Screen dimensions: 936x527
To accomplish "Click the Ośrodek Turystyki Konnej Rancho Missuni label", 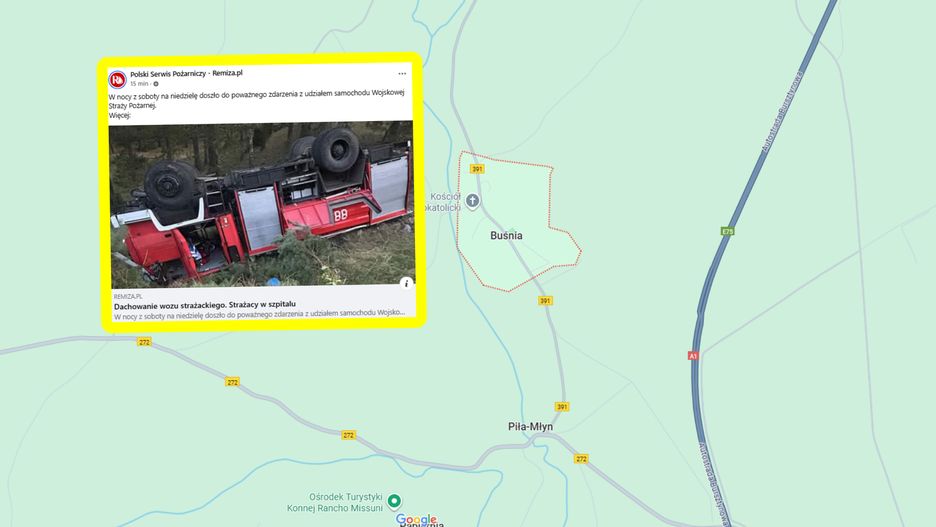I will 335,503.
